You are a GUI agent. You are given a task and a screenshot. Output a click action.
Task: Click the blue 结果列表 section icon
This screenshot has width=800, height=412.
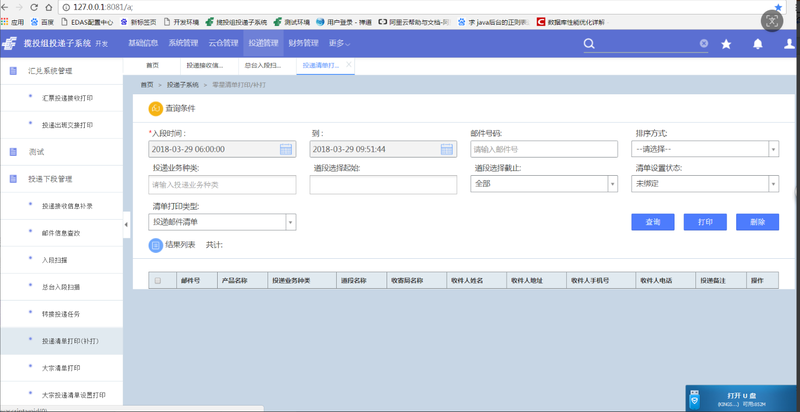(x=156, y=245)
